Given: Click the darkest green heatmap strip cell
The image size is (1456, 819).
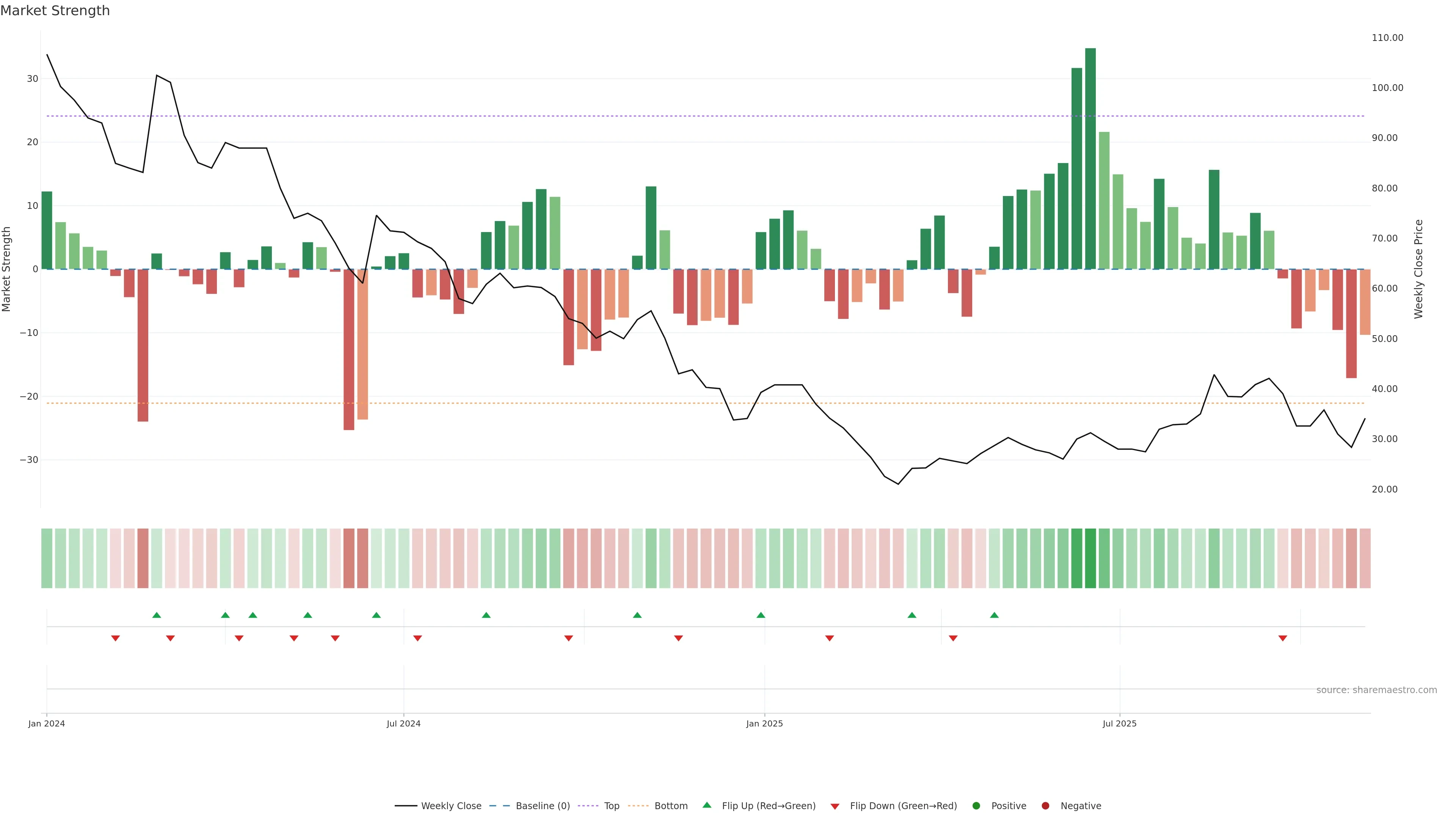Looking at the screenshot, I should click(1090, 558).
